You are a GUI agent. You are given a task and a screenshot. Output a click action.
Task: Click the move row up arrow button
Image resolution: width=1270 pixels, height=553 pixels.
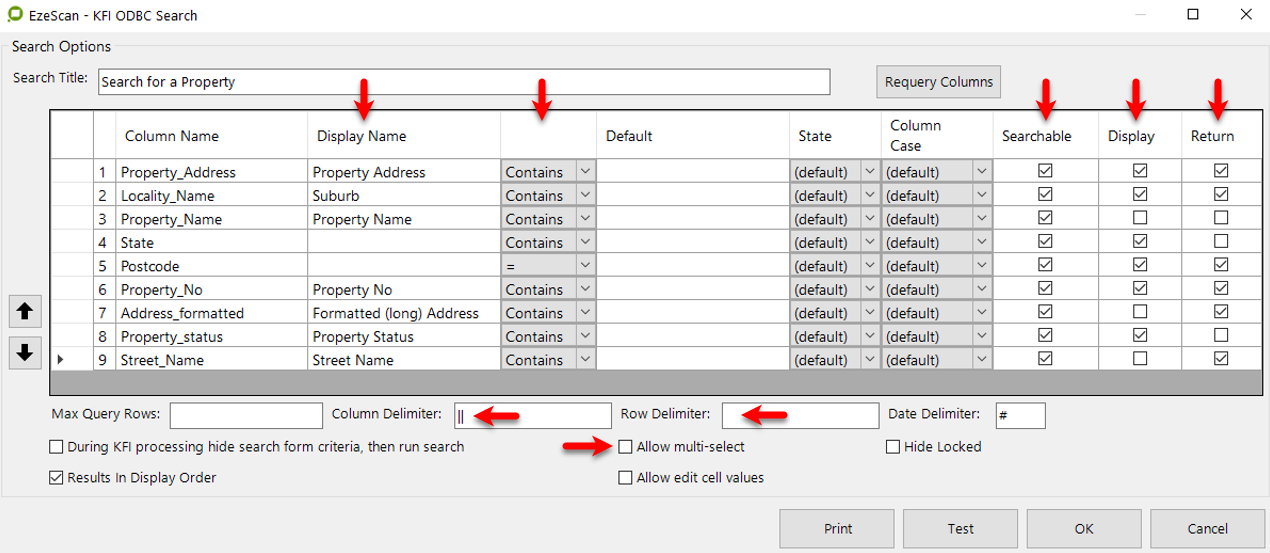tap(25, 312)
